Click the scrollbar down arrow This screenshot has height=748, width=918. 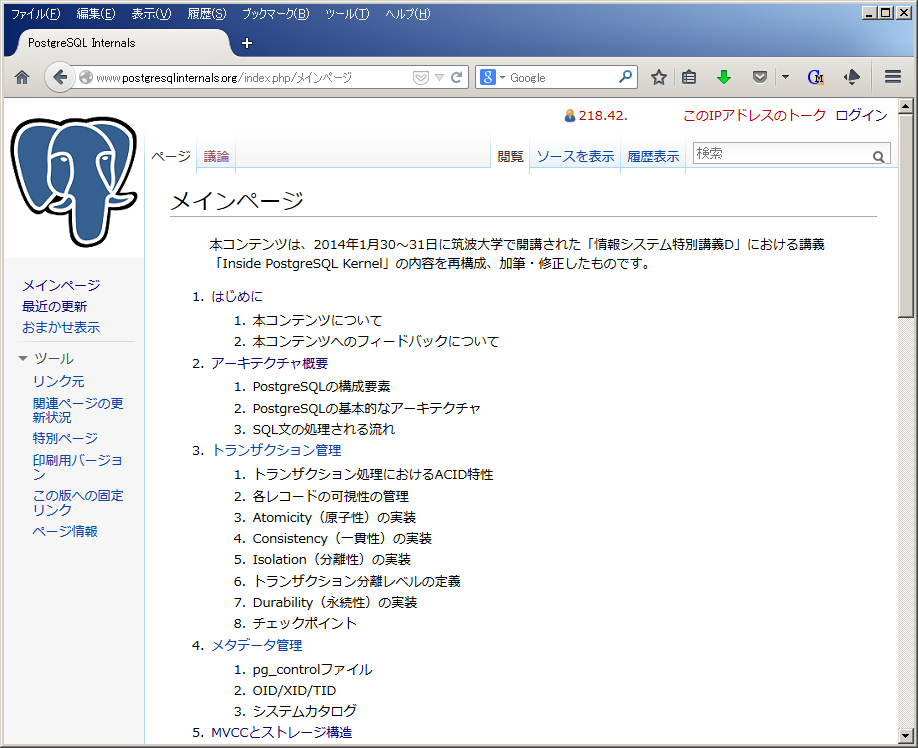[905, 735]
